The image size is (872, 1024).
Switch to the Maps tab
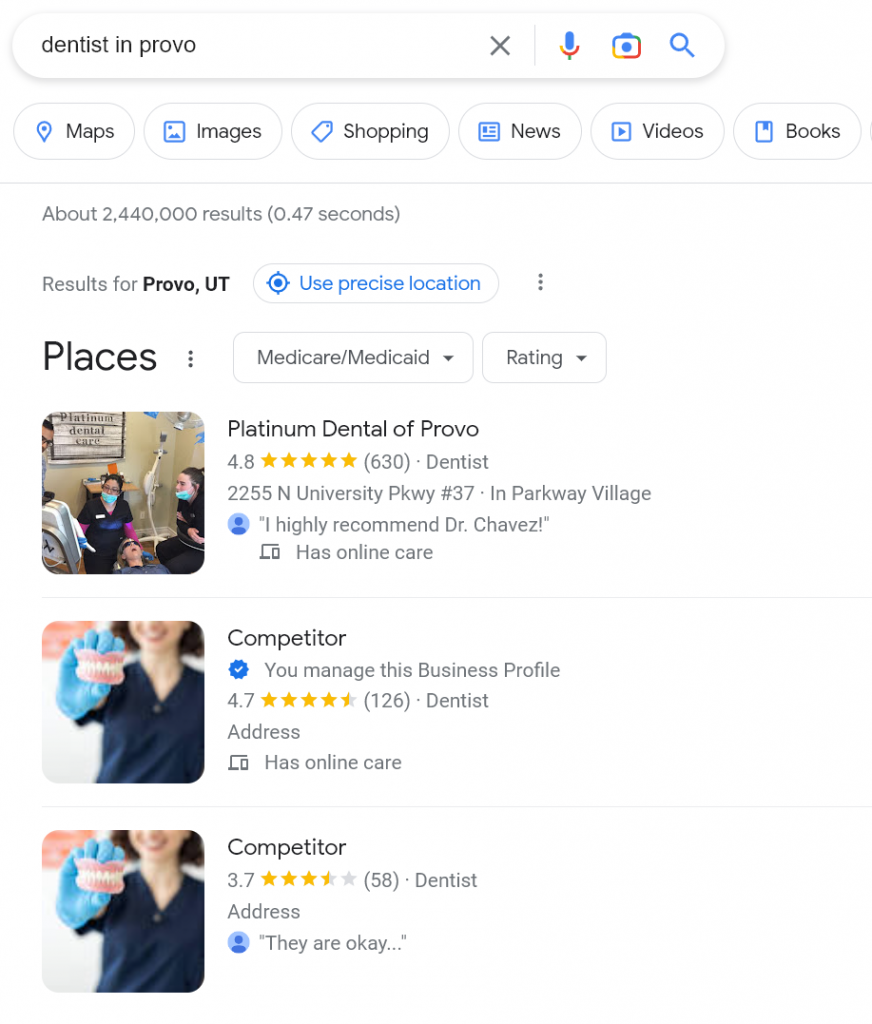[x=74, y=131]
